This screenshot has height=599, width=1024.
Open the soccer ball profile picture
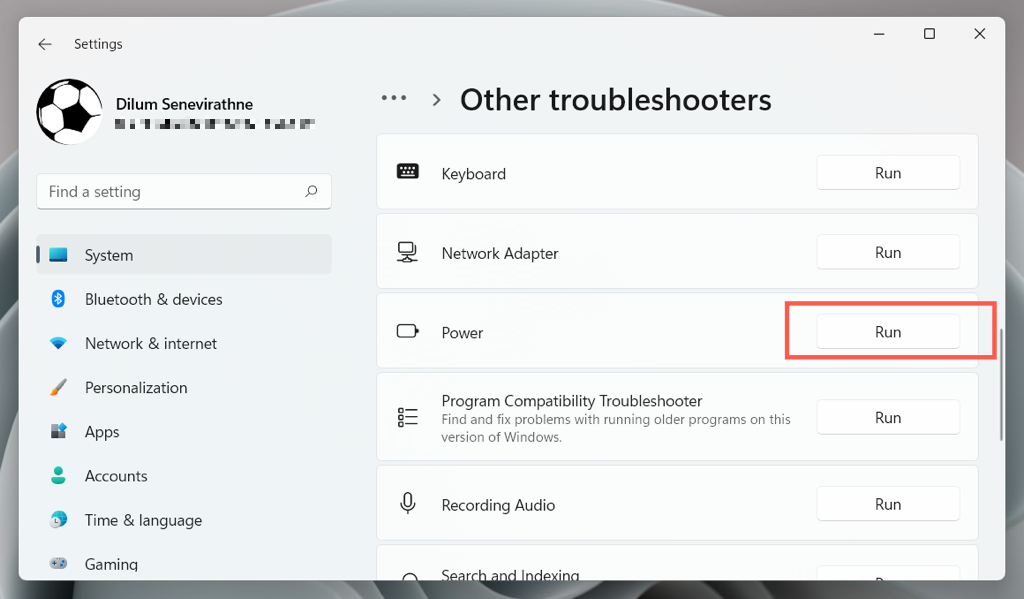[69, 112]
